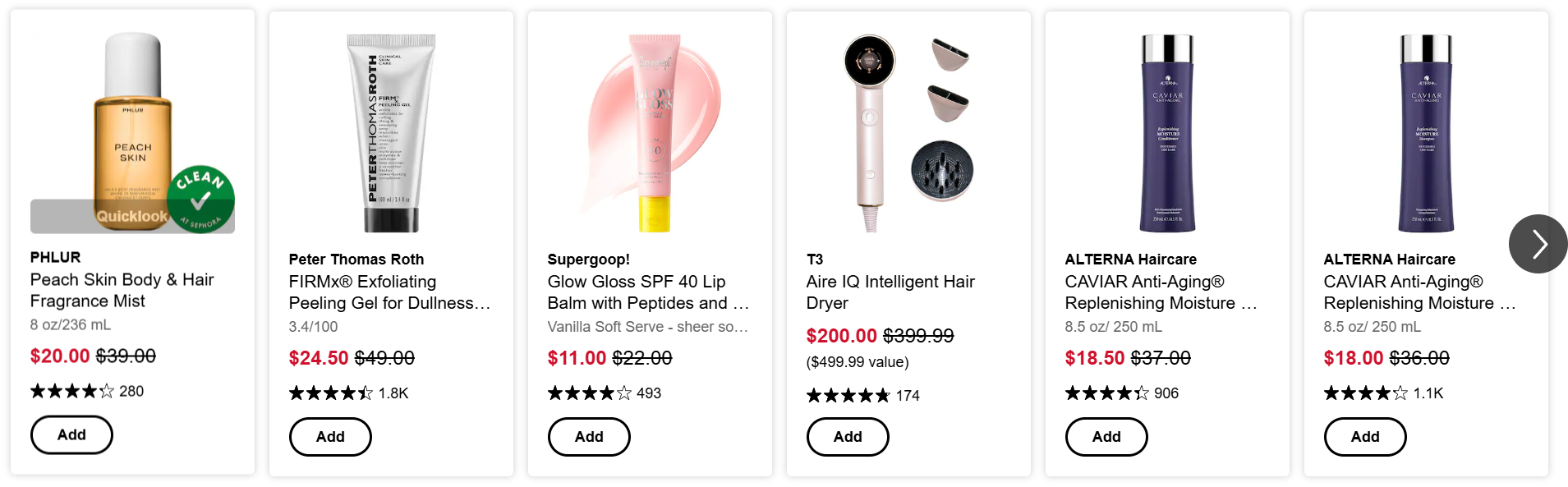The height and width of the screenshot is (487, 1568).
Task: Click the next carousel arrow button
Action: 1538,244
